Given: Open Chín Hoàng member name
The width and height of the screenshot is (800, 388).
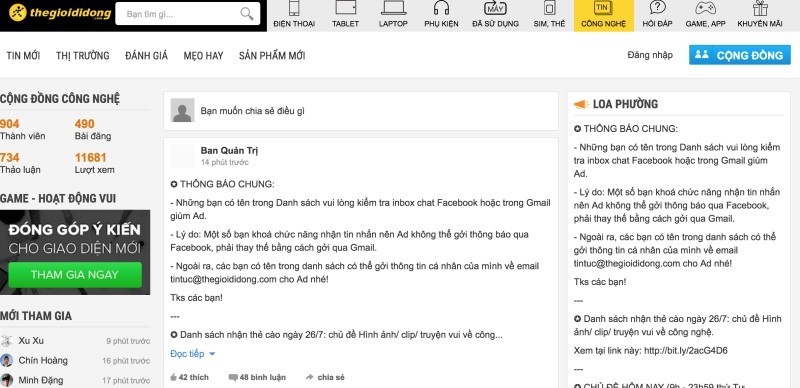Looking at the screenshot, I should (x=43, y=360).
